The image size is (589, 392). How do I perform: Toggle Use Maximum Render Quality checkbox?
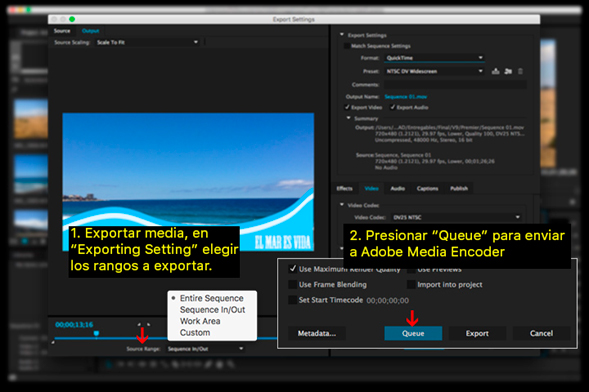pos(293,269)
